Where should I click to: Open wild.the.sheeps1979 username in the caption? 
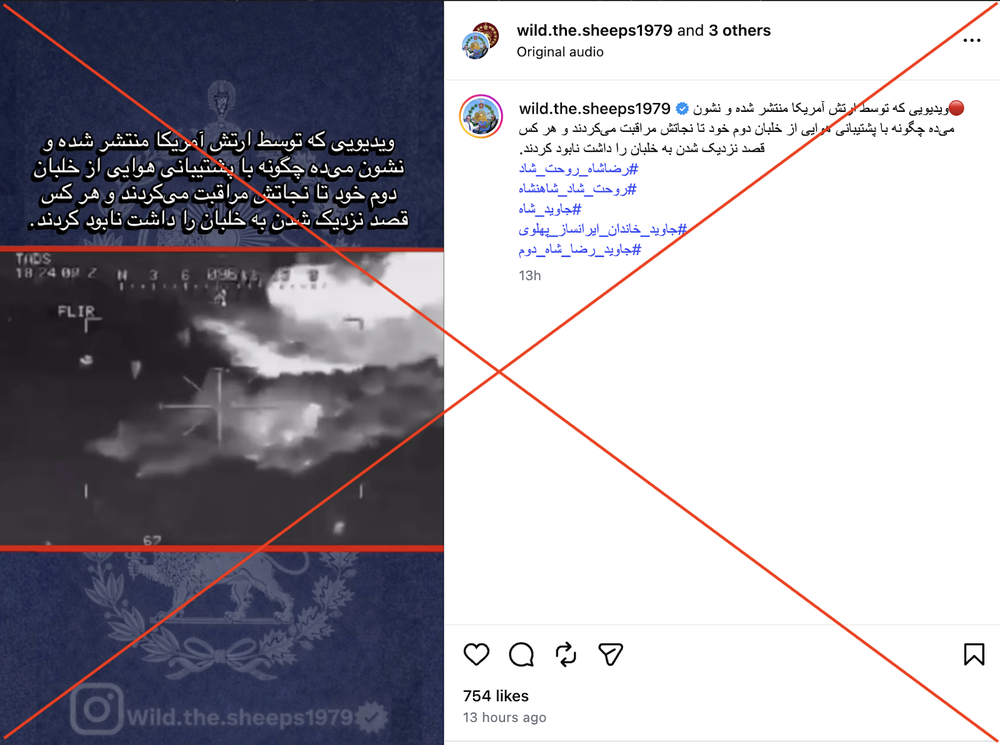click(594, 108)
